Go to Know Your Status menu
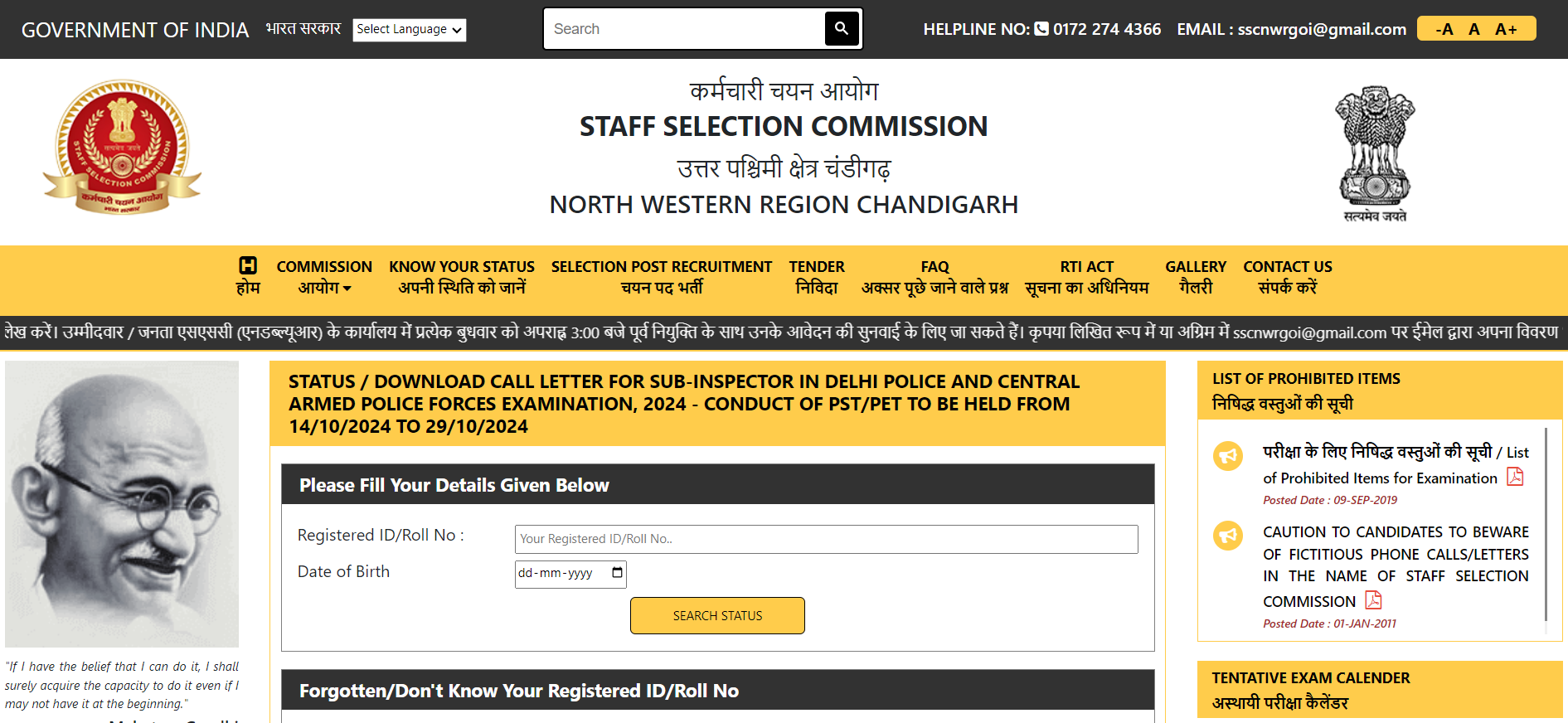Screen dimensions: 1568x723 click(x=462, y=277)
